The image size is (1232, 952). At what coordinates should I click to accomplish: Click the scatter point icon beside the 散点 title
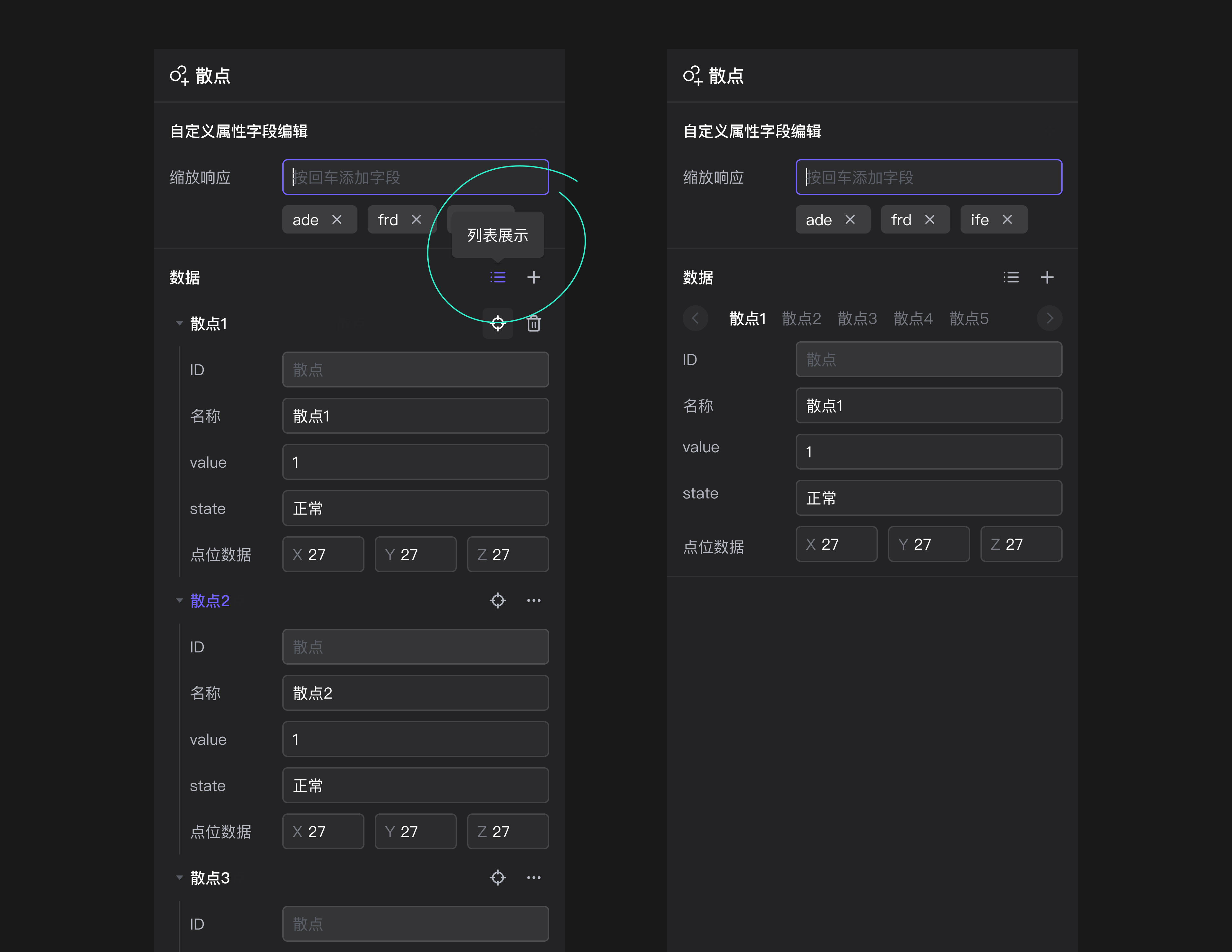click(x=179, y=76)
